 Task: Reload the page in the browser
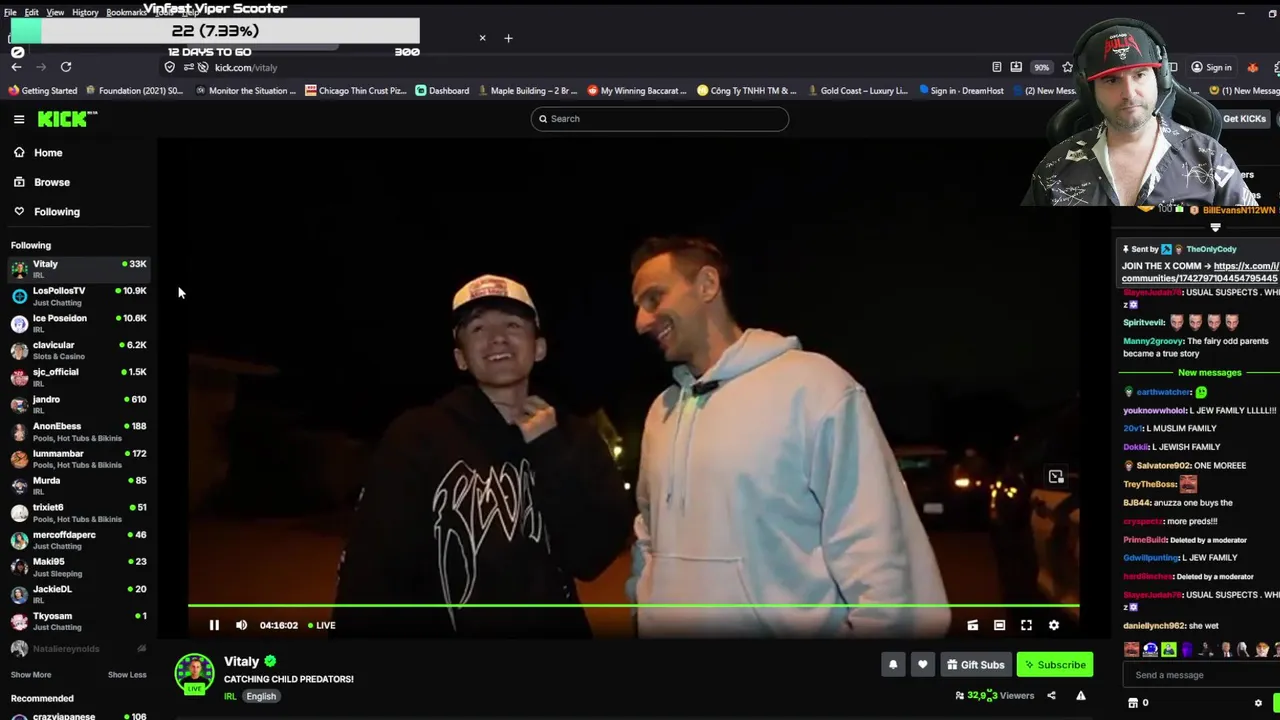click(66, 67)
